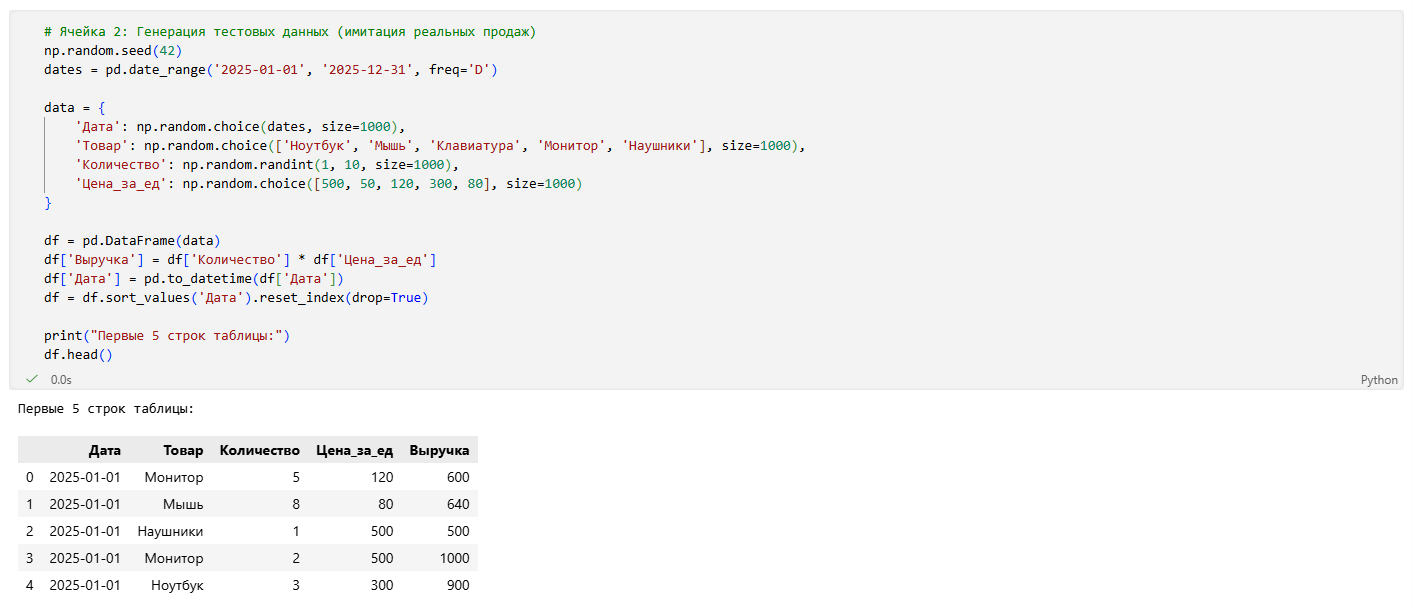Click the Дата column header in table
The height and width of the screenshot is (615, 1413).
(x=105, y=450)
